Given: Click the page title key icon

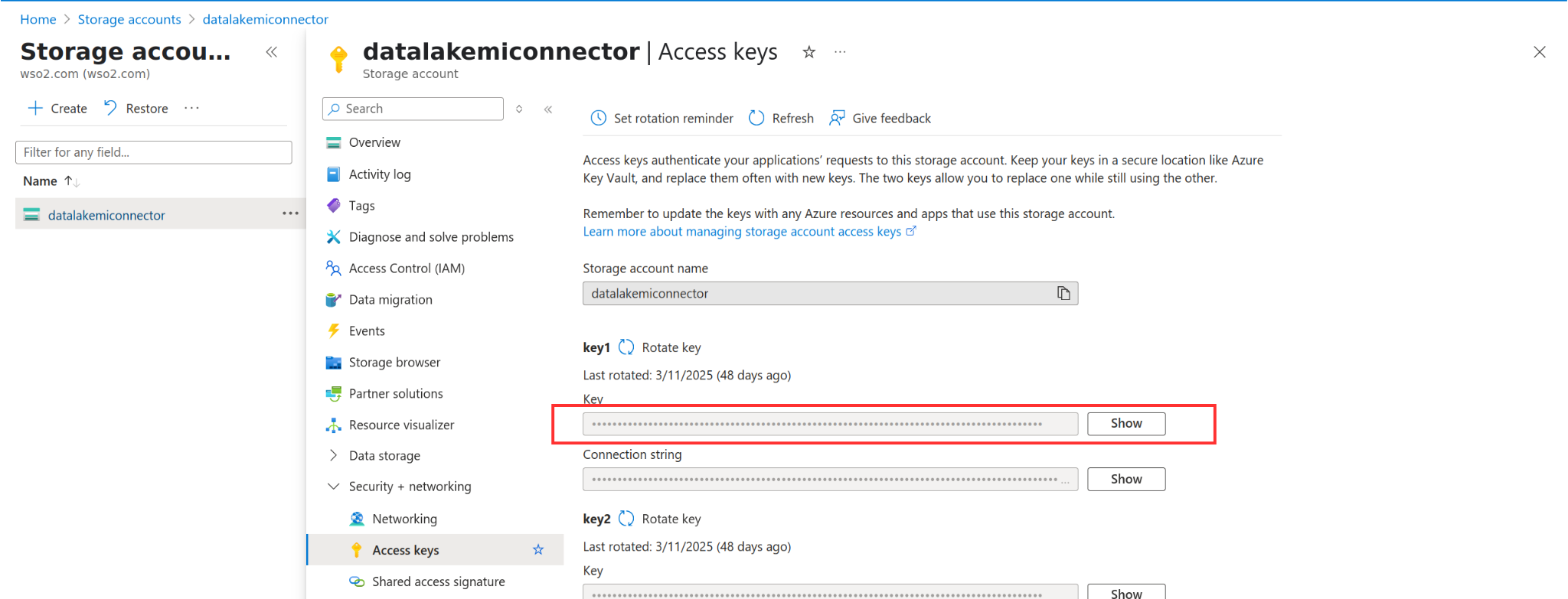Looking at the screenshot, I should [x=338, y=59].
